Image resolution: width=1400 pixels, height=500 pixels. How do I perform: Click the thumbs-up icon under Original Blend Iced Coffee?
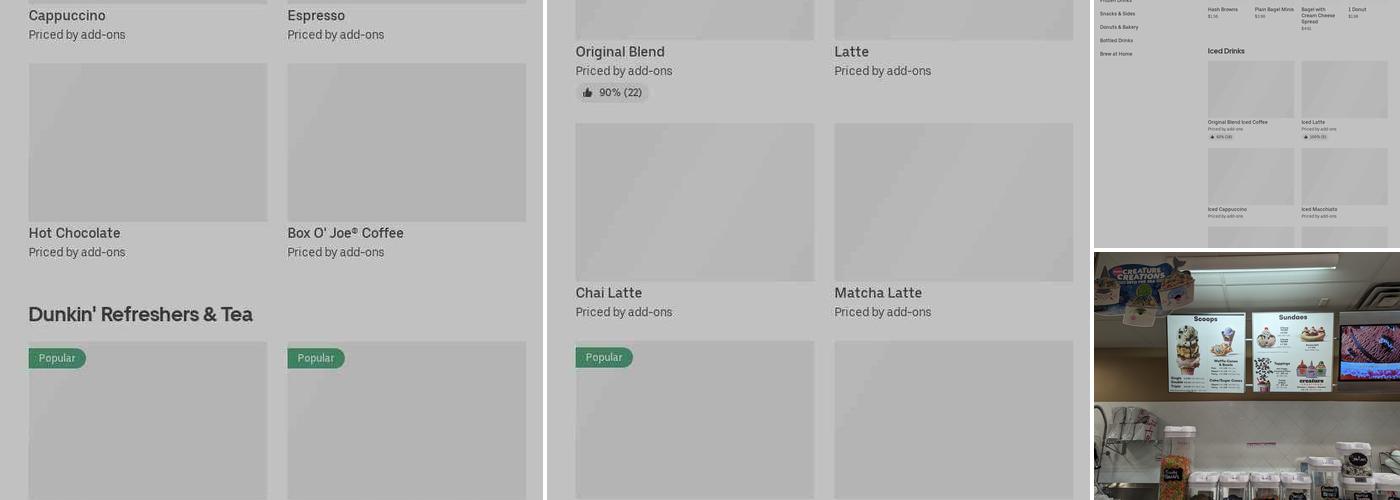coord(1211,137)
